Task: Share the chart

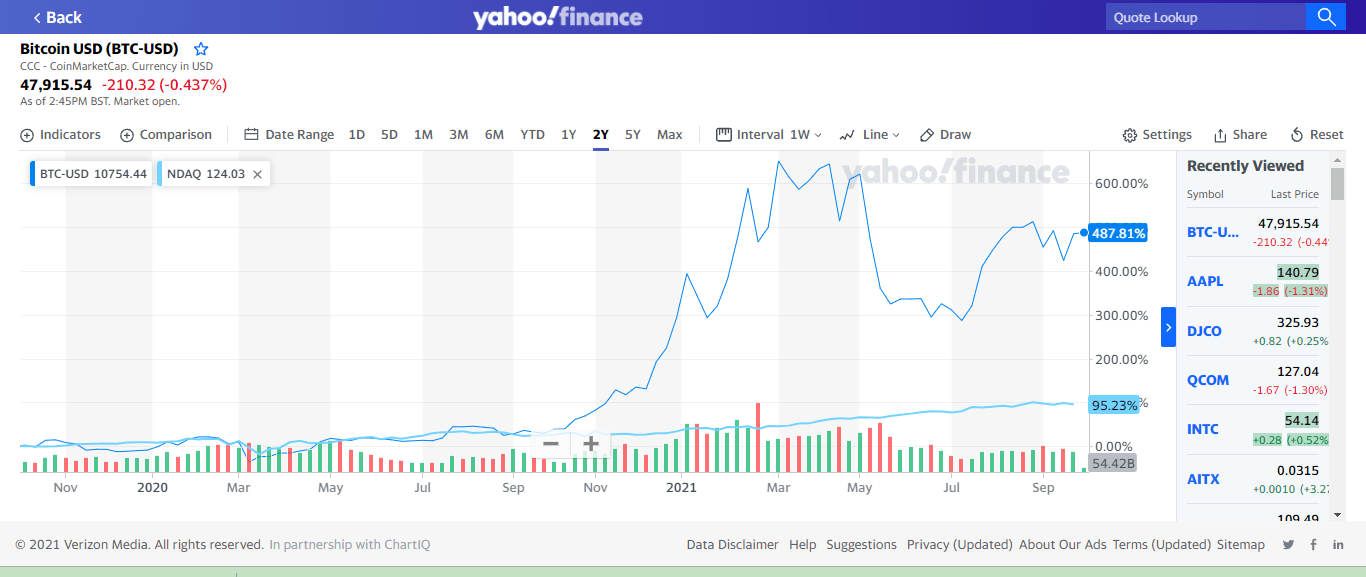Action: tap(1240, 135)
